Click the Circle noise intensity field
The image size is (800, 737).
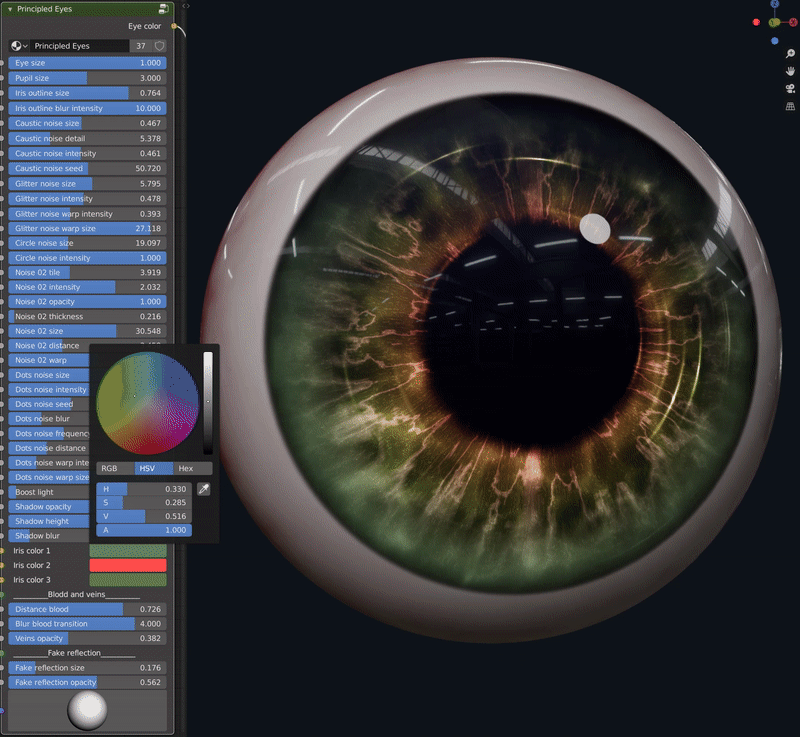coord(87,258)
